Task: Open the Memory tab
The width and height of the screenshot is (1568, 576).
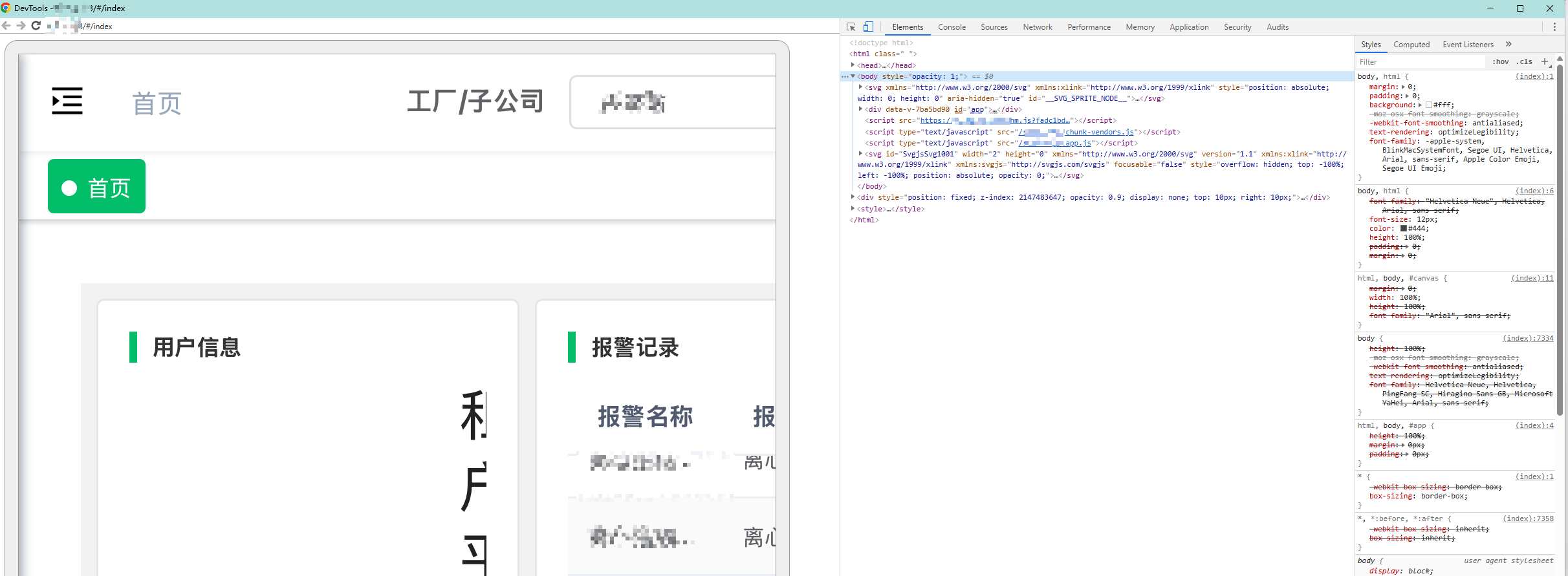Action: (1140, 27)
